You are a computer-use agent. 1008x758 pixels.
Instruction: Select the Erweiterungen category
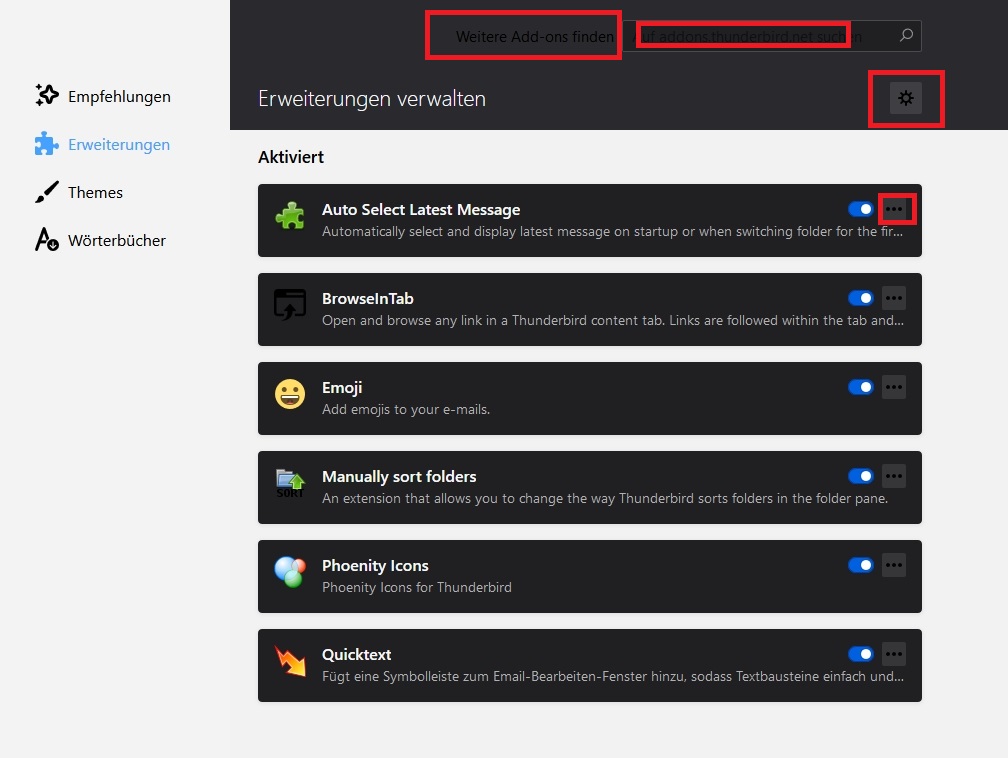click(x=119, y=145)
